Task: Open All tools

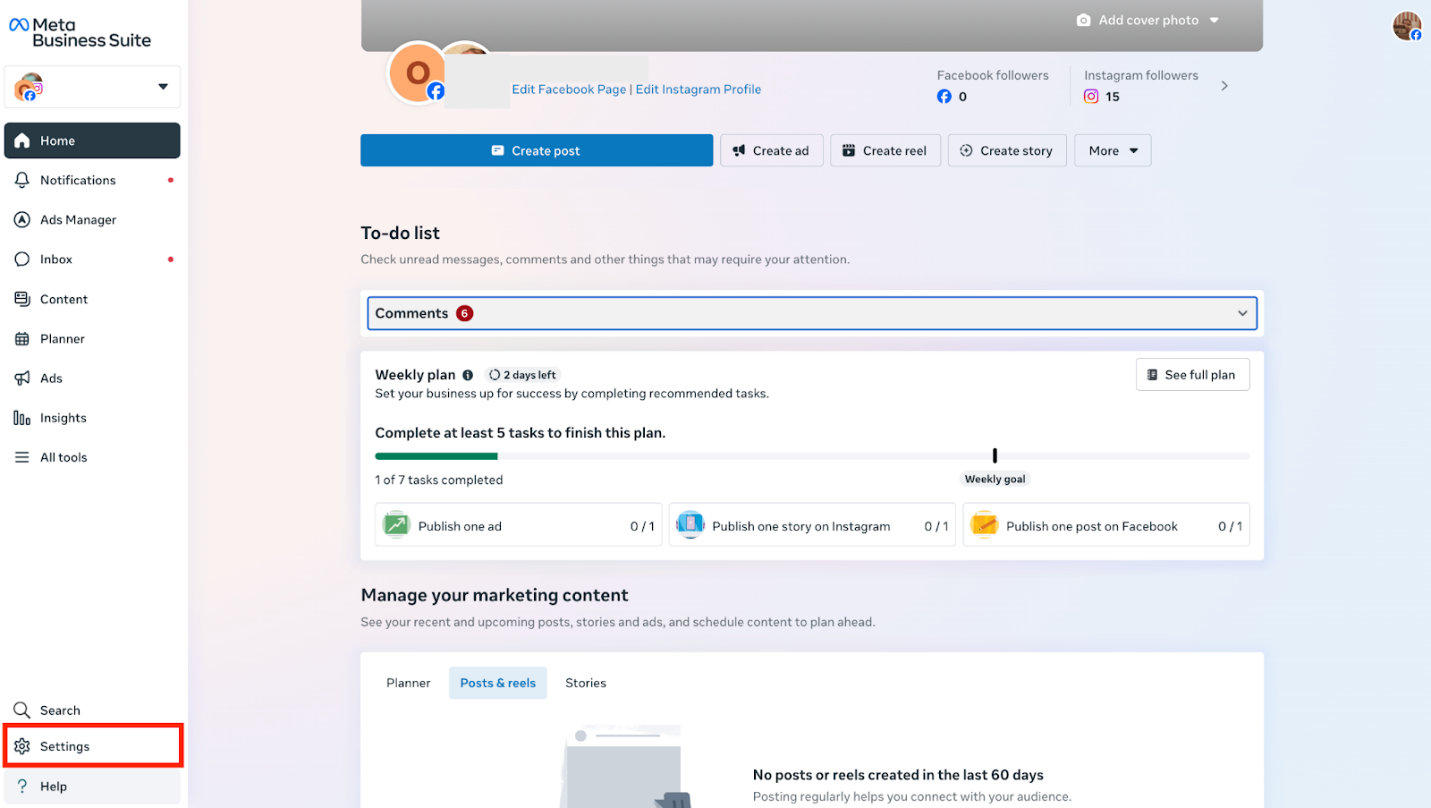Action: (62, 457)
